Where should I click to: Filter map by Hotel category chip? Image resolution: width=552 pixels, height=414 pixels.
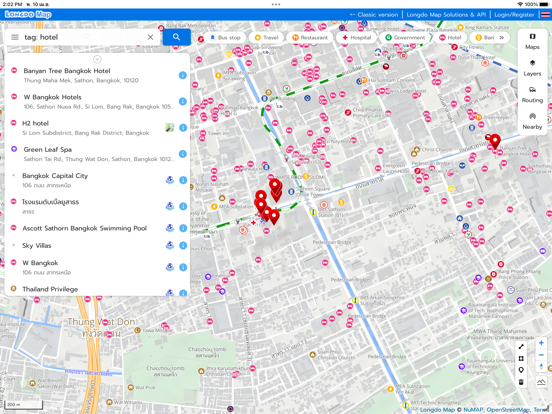[x=450, y=37]
